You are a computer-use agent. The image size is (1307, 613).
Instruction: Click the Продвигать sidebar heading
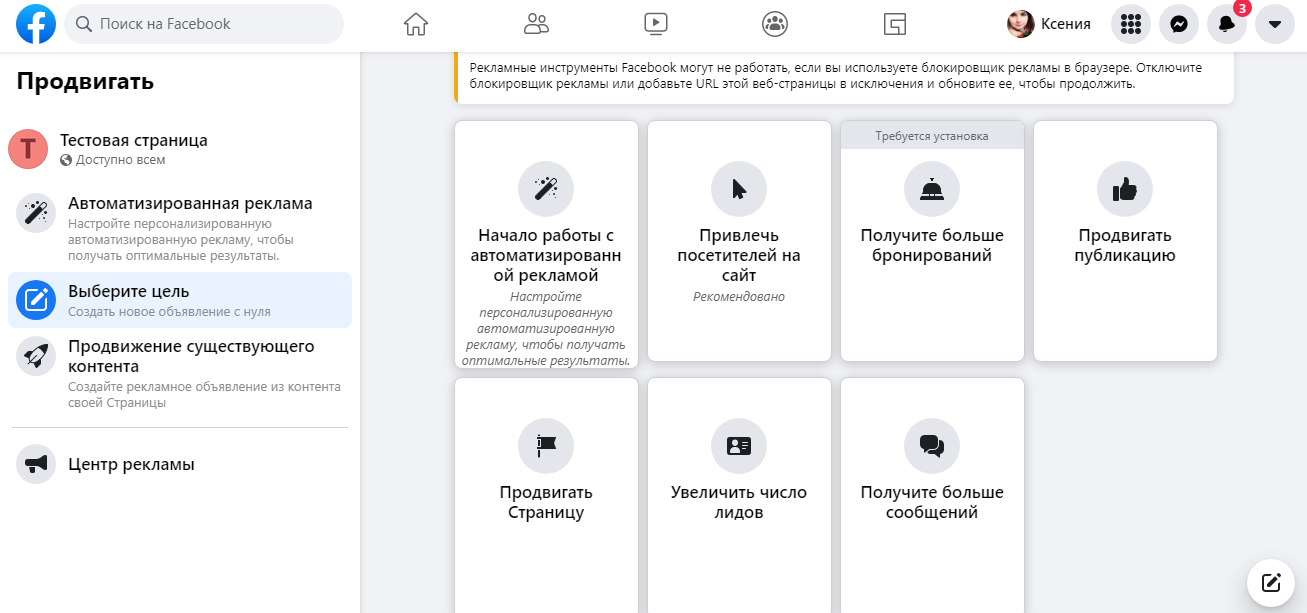pyautogui.click(x=85, y=81)
